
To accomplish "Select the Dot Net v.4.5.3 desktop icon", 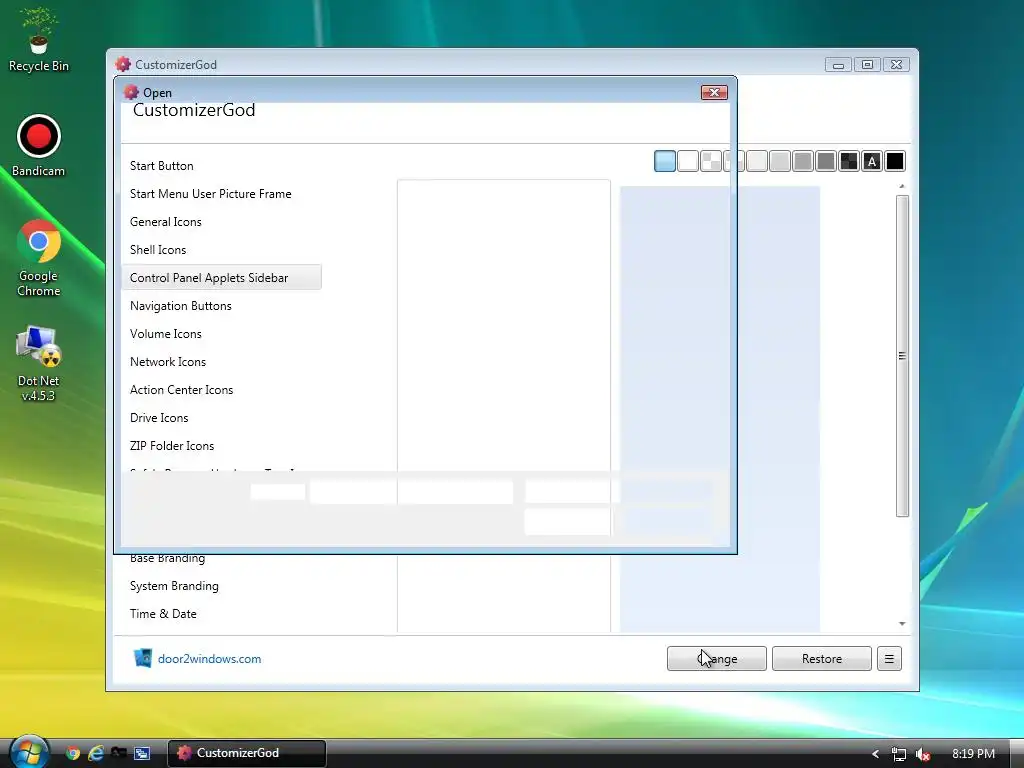I will 39,363.
